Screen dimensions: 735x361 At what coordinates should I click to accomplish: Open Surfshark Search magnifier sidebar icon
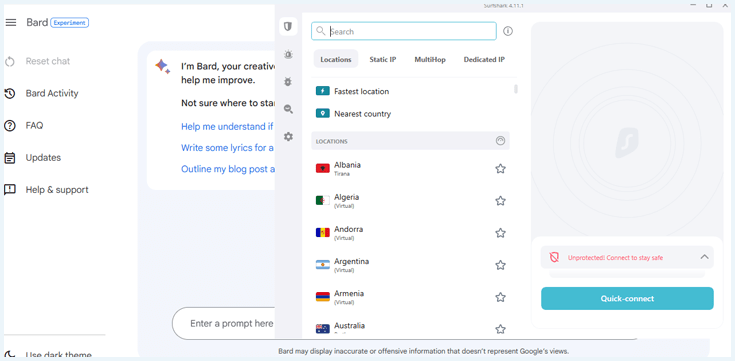pyautogui.click(x=288, y=109)
